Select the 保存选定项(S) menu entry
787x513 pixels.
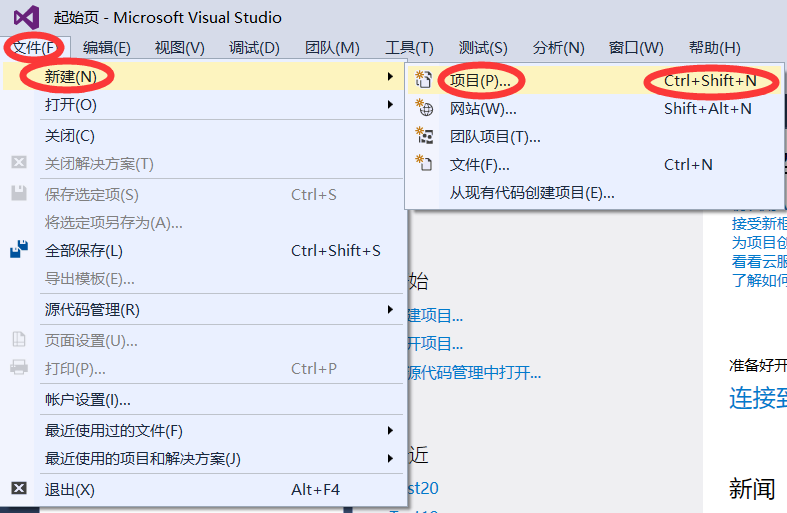(203, 194)
